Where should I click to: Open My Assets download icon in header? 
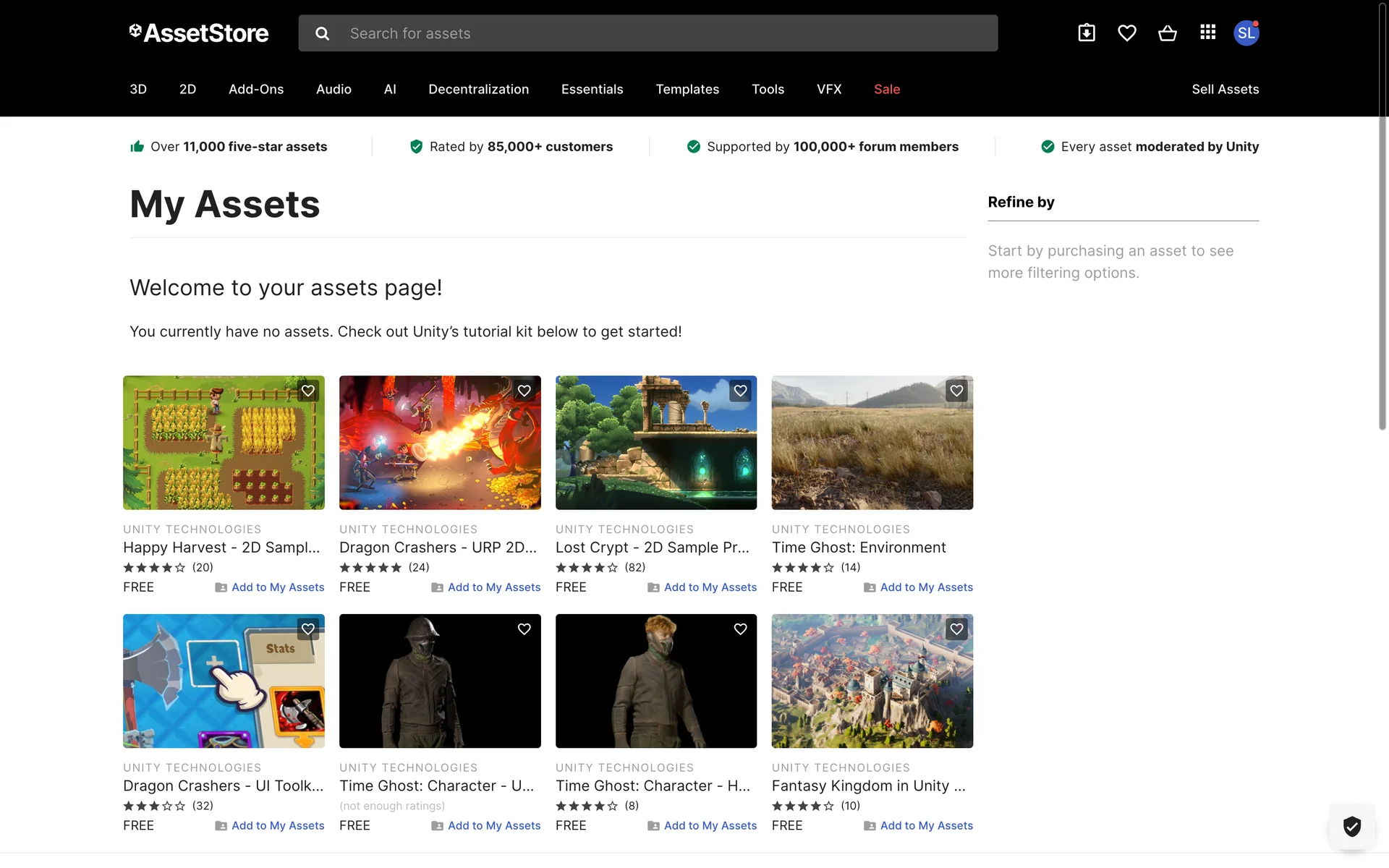click(1086, 33)
